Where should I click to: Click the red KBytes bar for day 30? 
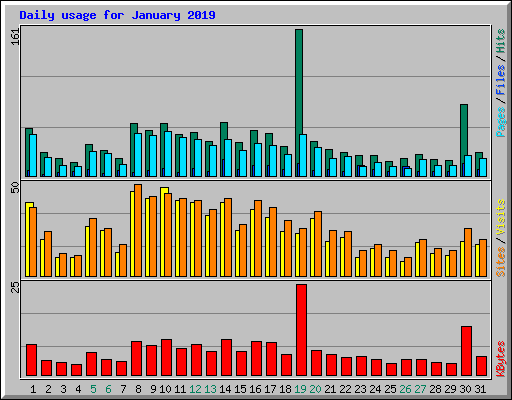(466, 351)
